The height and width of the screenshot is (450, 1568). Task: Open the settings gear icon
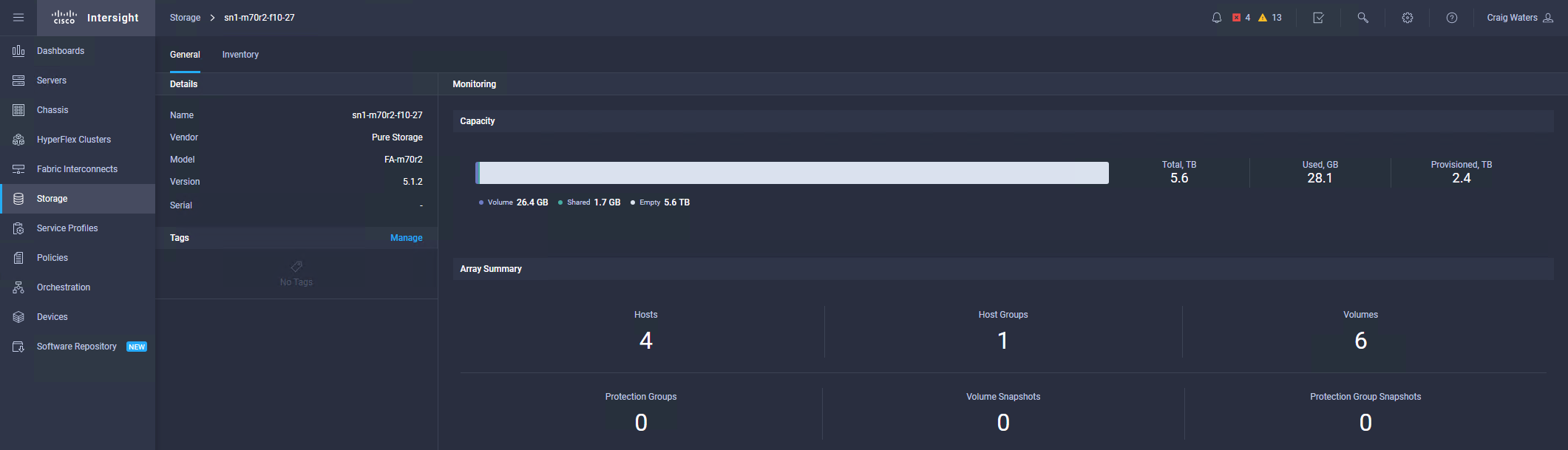click(x=1407, y=18)
